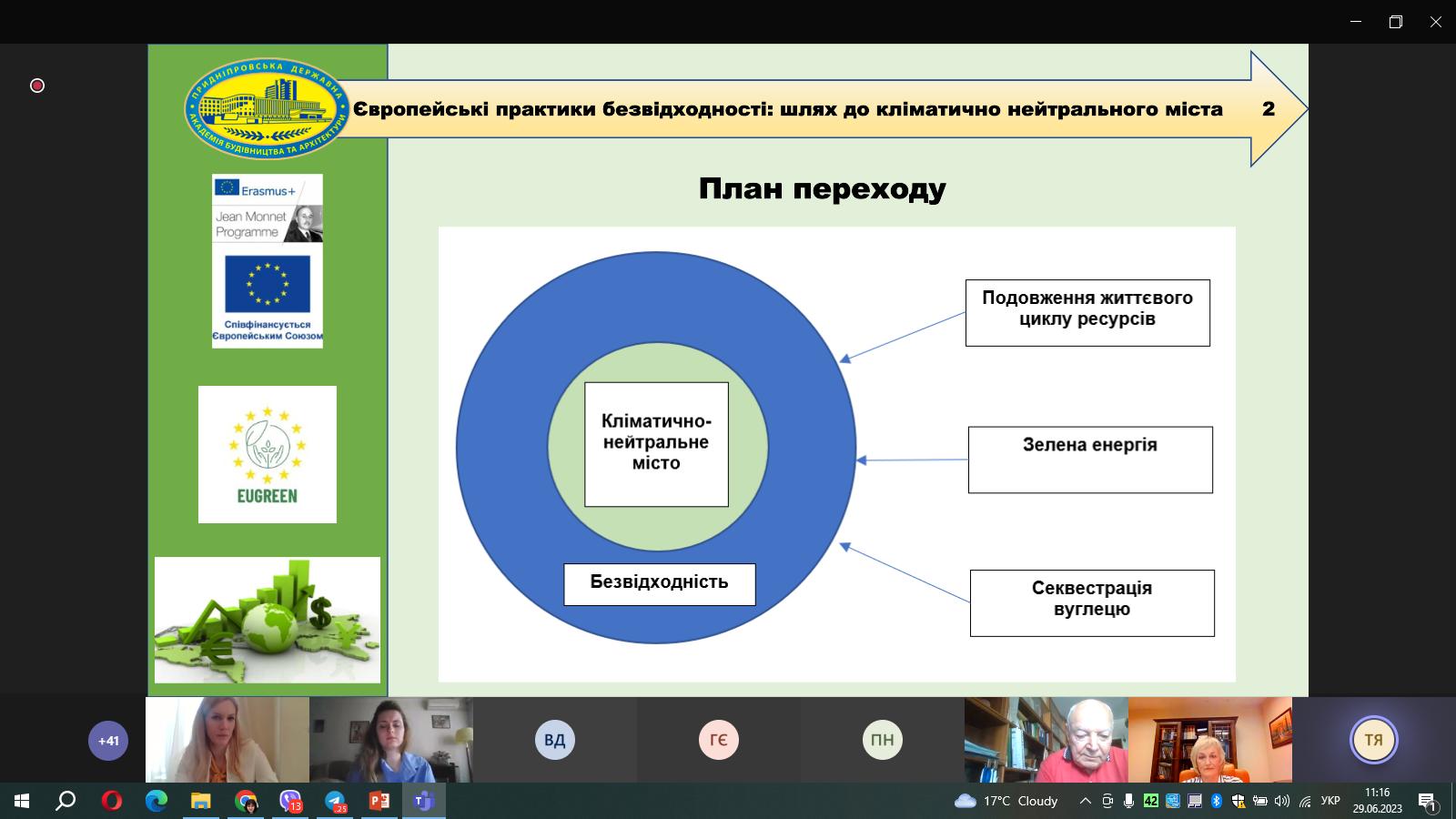Open the 17°C Cloudy weather flyout
Screen dimensions: 1456x819
tap(1006, 802)
